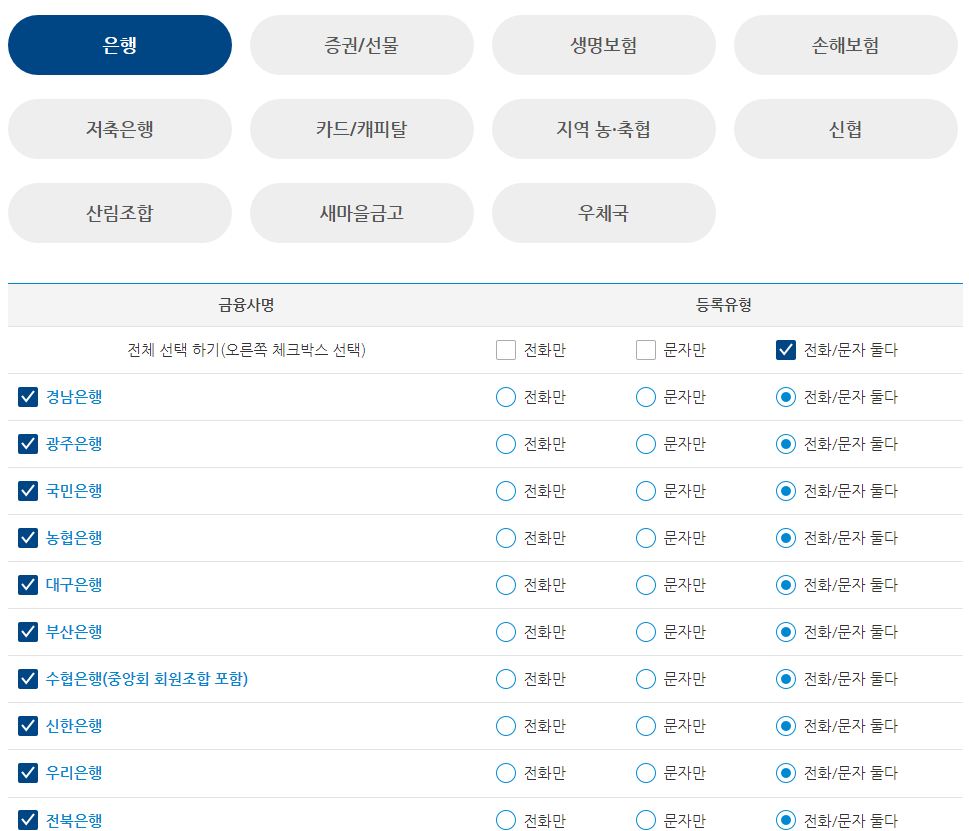
Task: Open the 부산은행 link
Action: (74, 632)
